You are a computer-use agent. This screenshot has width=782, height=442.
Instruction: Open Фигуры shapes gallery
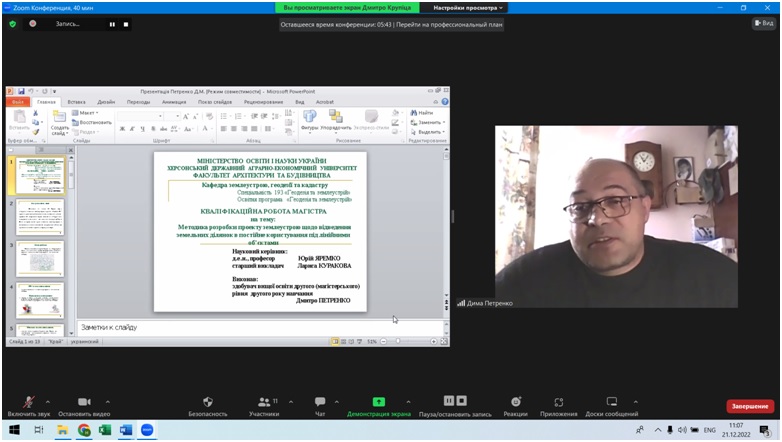tap(310, 120)
